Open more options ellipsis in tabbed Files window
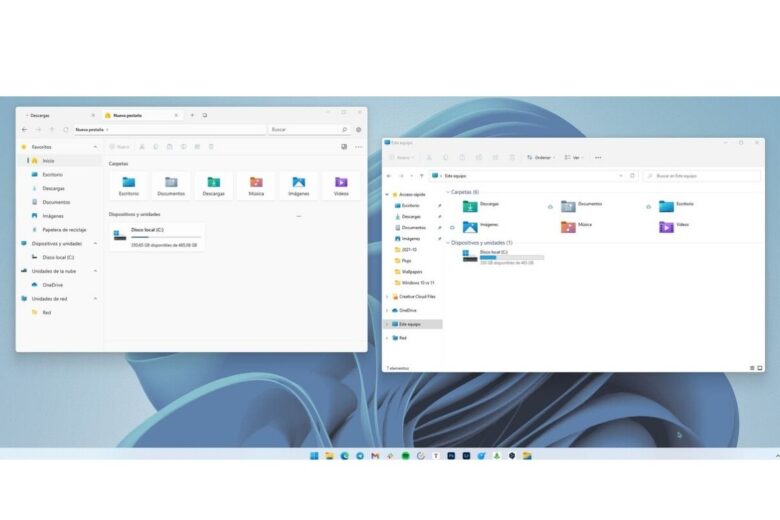 click(x=358, y=147)
